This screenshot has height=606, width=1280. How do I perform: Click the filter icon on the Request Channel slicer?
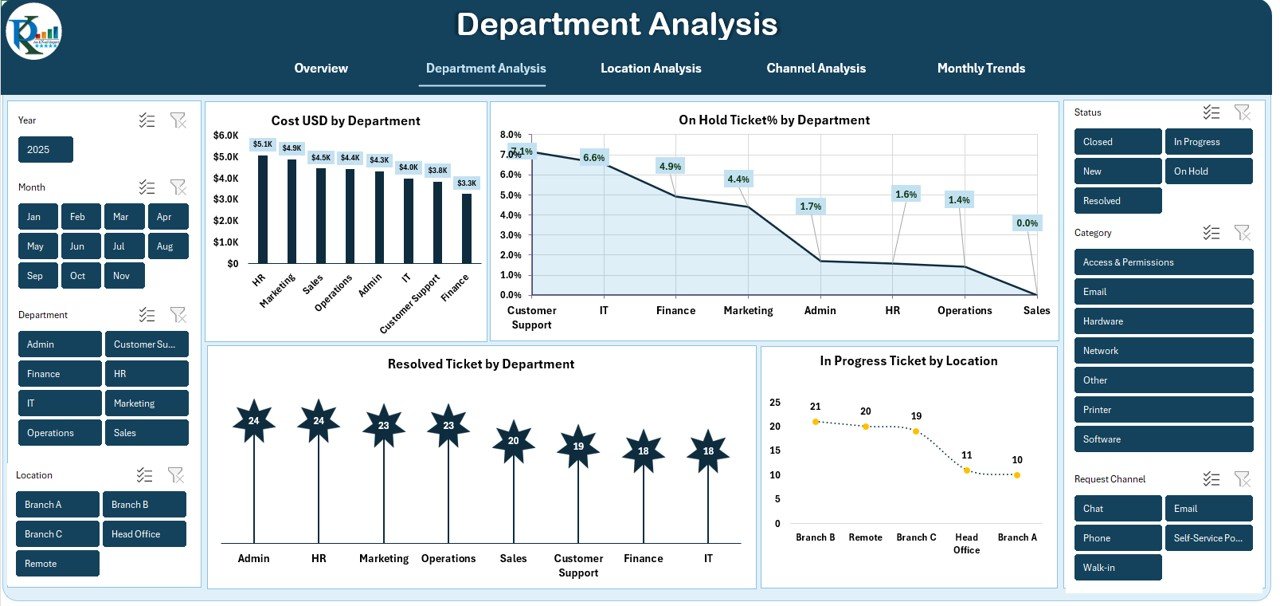(1242, 478)
